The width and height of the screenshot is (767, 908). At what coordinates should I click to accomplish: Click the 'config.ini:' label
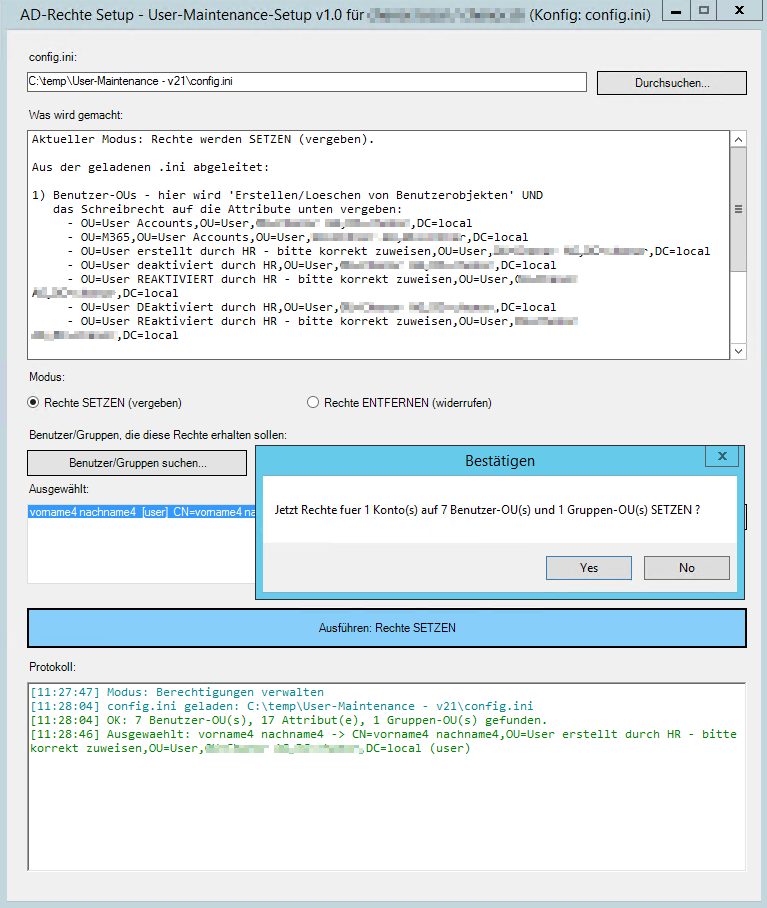pos(53,57)
